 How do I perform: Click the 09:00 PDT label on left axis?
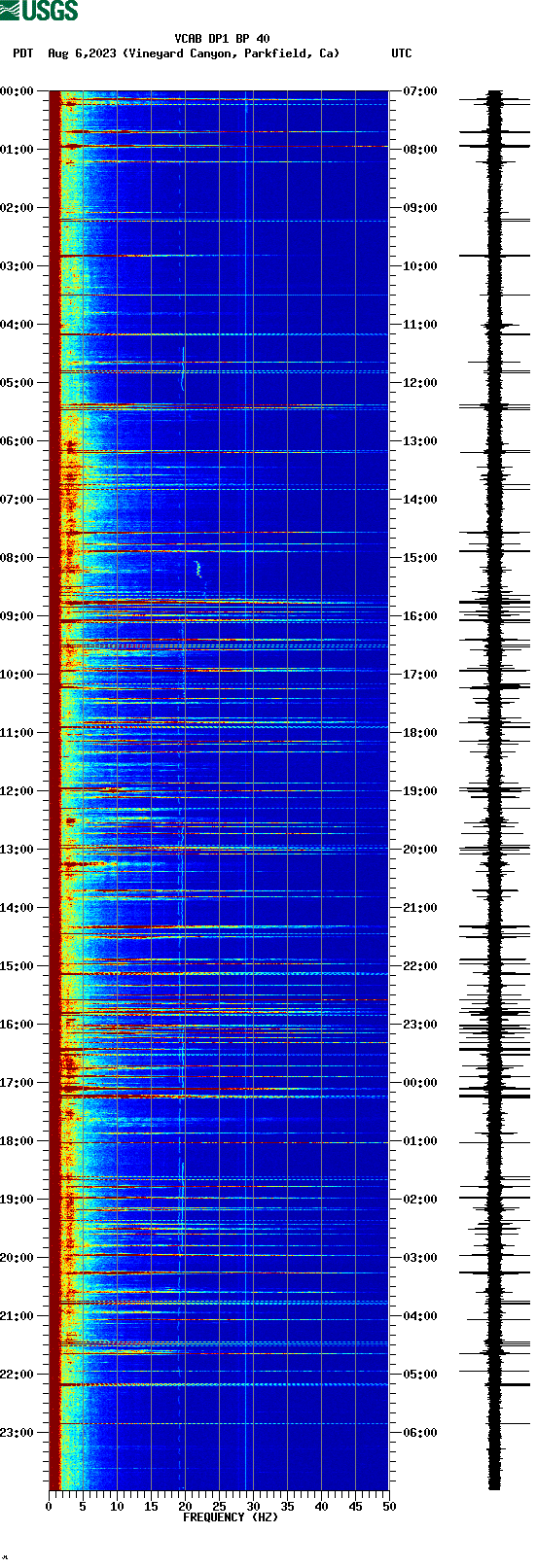(17, 616)
